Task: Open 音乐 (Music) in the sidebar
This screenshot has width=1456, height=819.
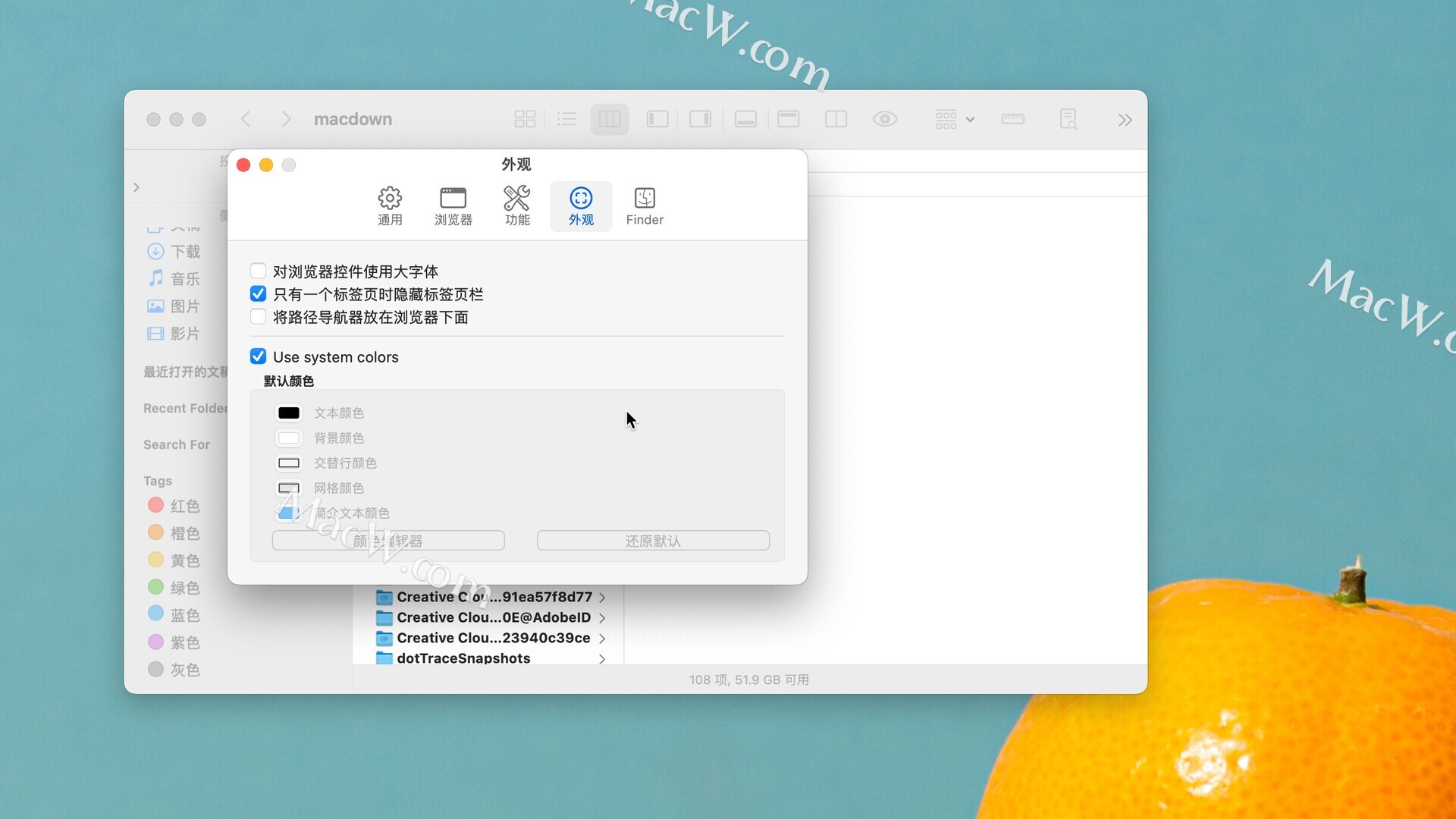Action: pos(174,279)
